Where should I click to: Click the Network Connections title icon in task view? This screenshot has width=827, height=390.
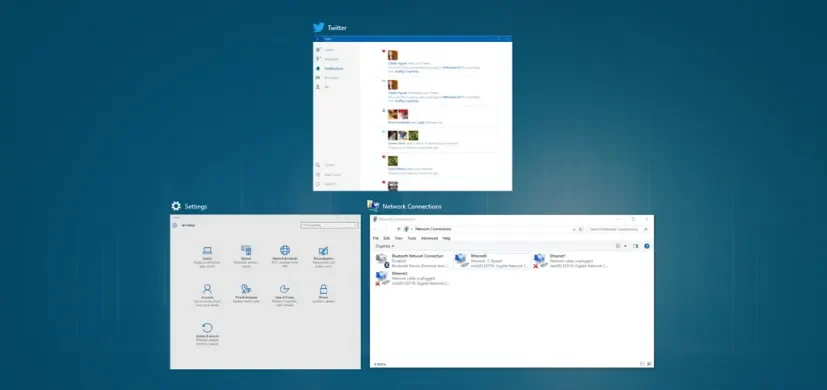point(373,206)
